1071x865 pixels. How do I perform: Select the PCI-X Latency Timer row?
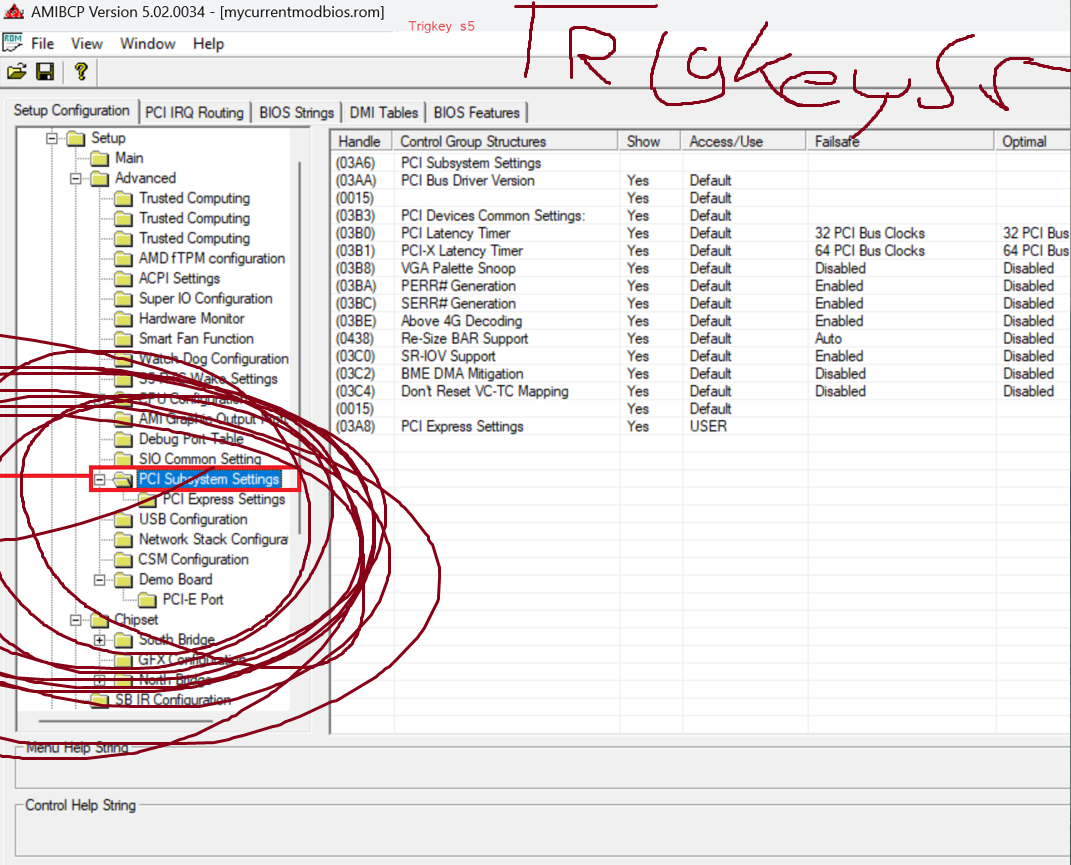[701, 251]
